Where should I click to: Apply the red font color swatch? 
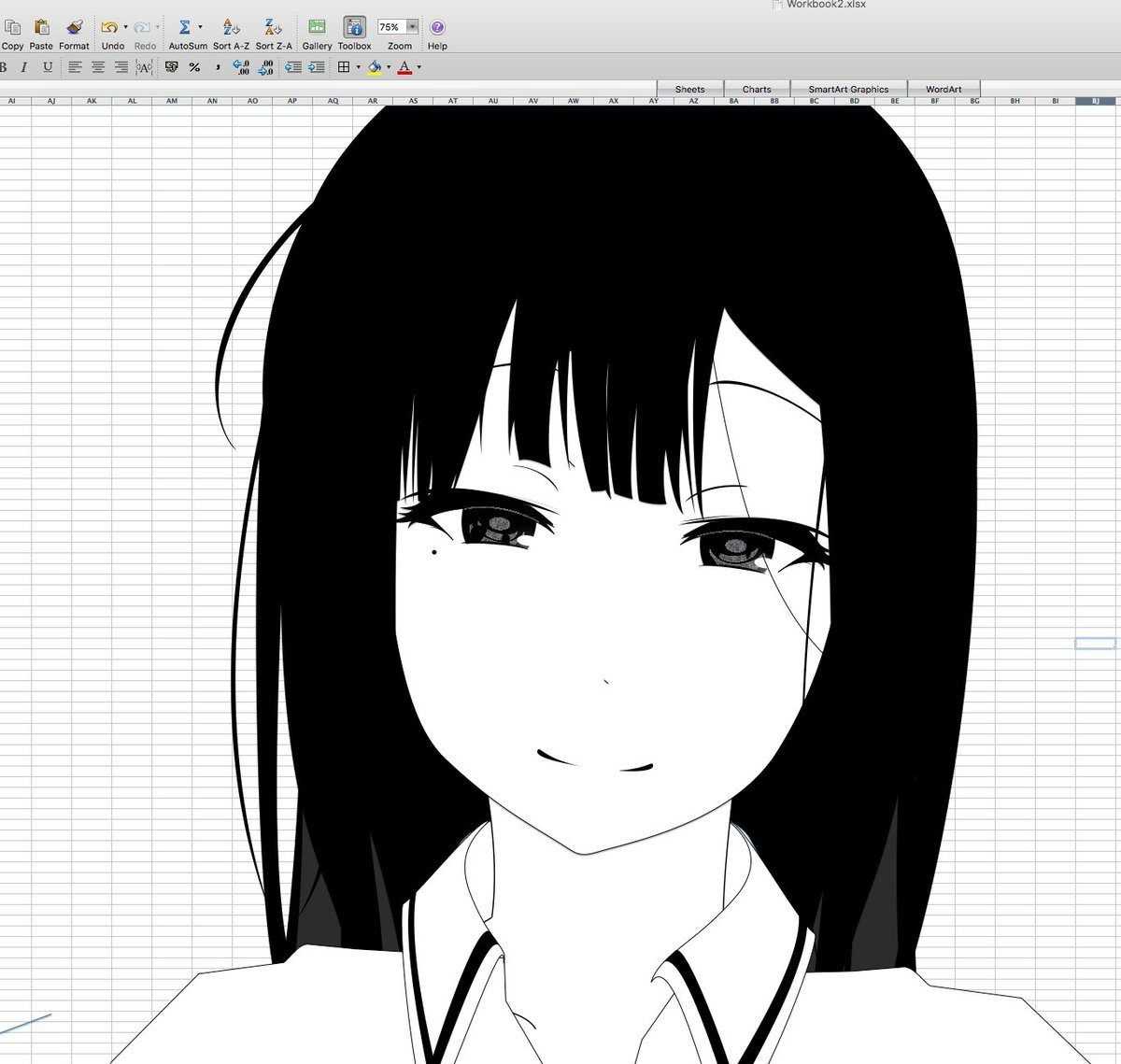pyautogui.click(x=404, y=67)
